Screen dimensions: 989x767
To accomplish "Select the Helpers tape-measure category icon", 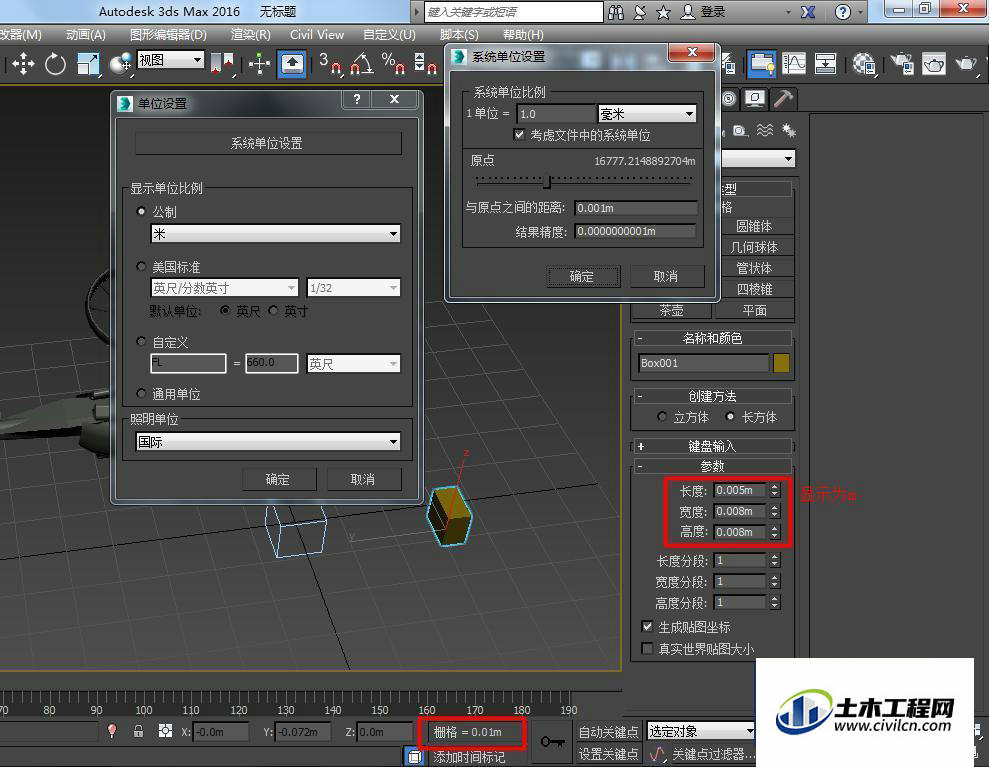I will click(x=740, y=131).
